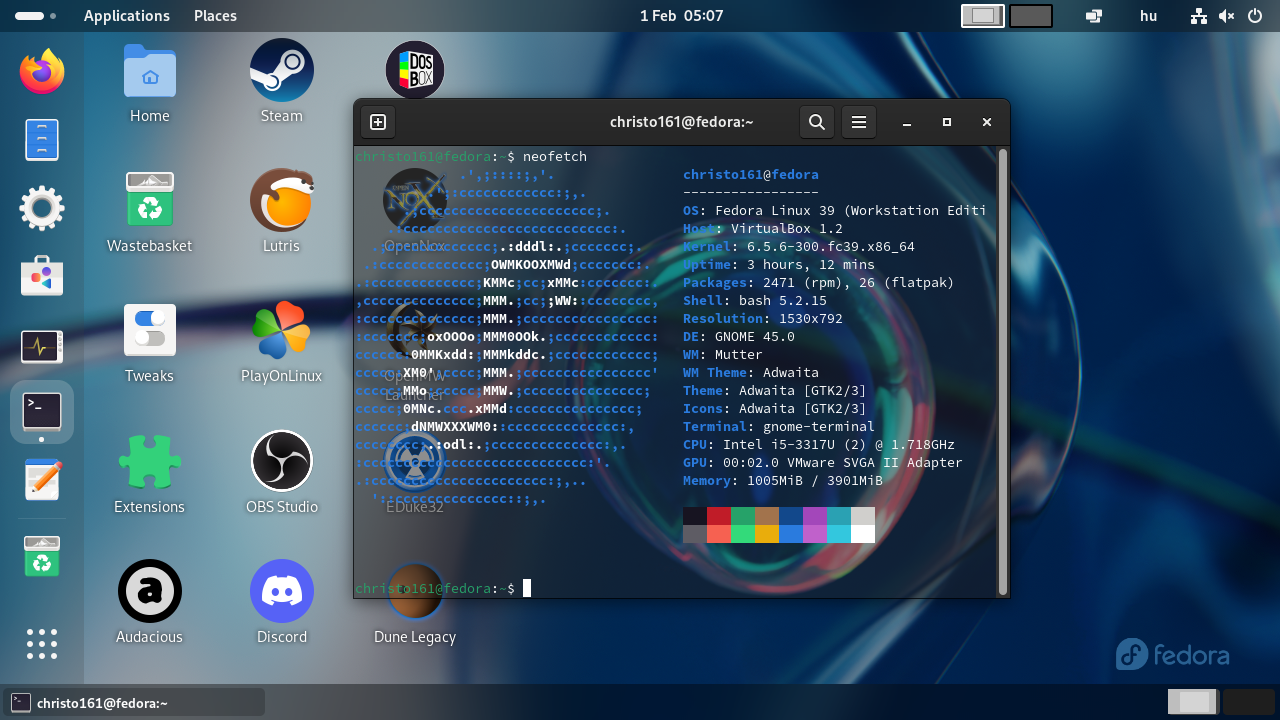The height and width of the screenshot is (720, 1280).
Task: Launch Discord from the desktop
Action: [x=282, y=603]
